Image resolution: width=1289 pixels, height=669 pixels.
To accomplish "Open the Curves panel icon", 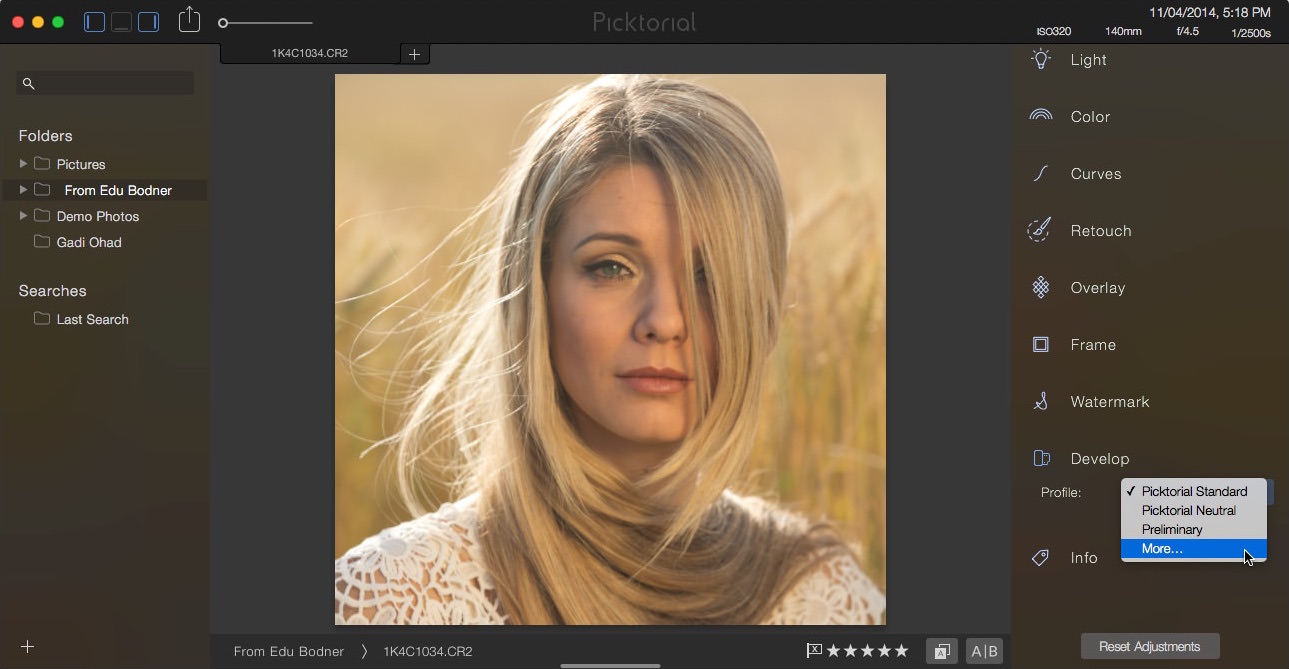I will coord(1041,173).
